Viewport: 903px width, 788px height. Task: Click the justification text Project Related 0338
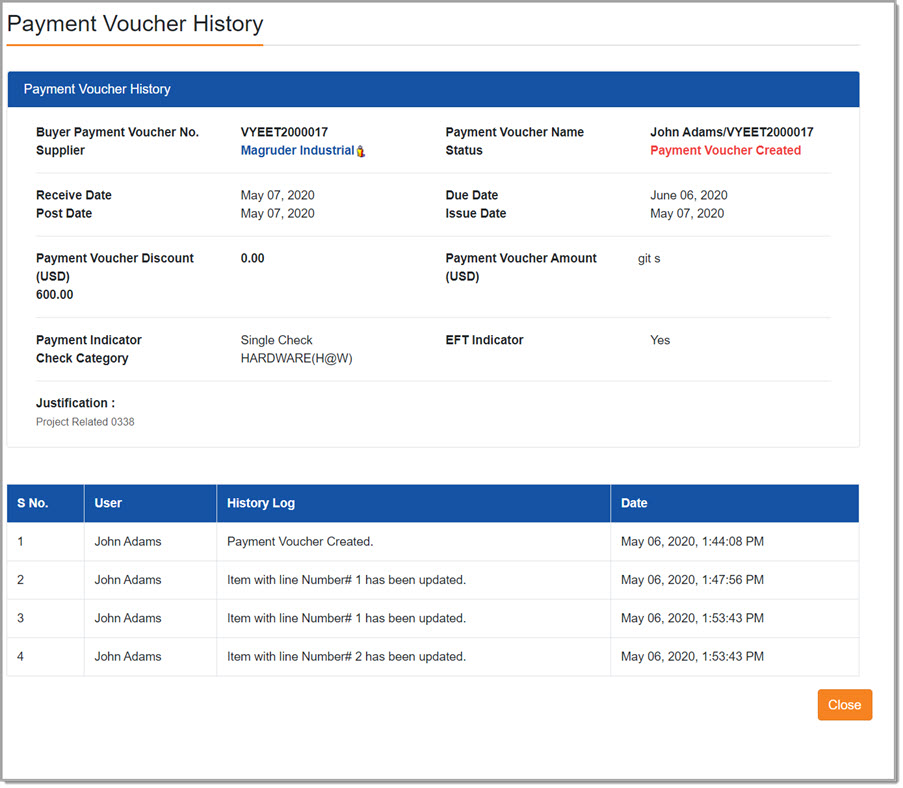pos(85,422)
